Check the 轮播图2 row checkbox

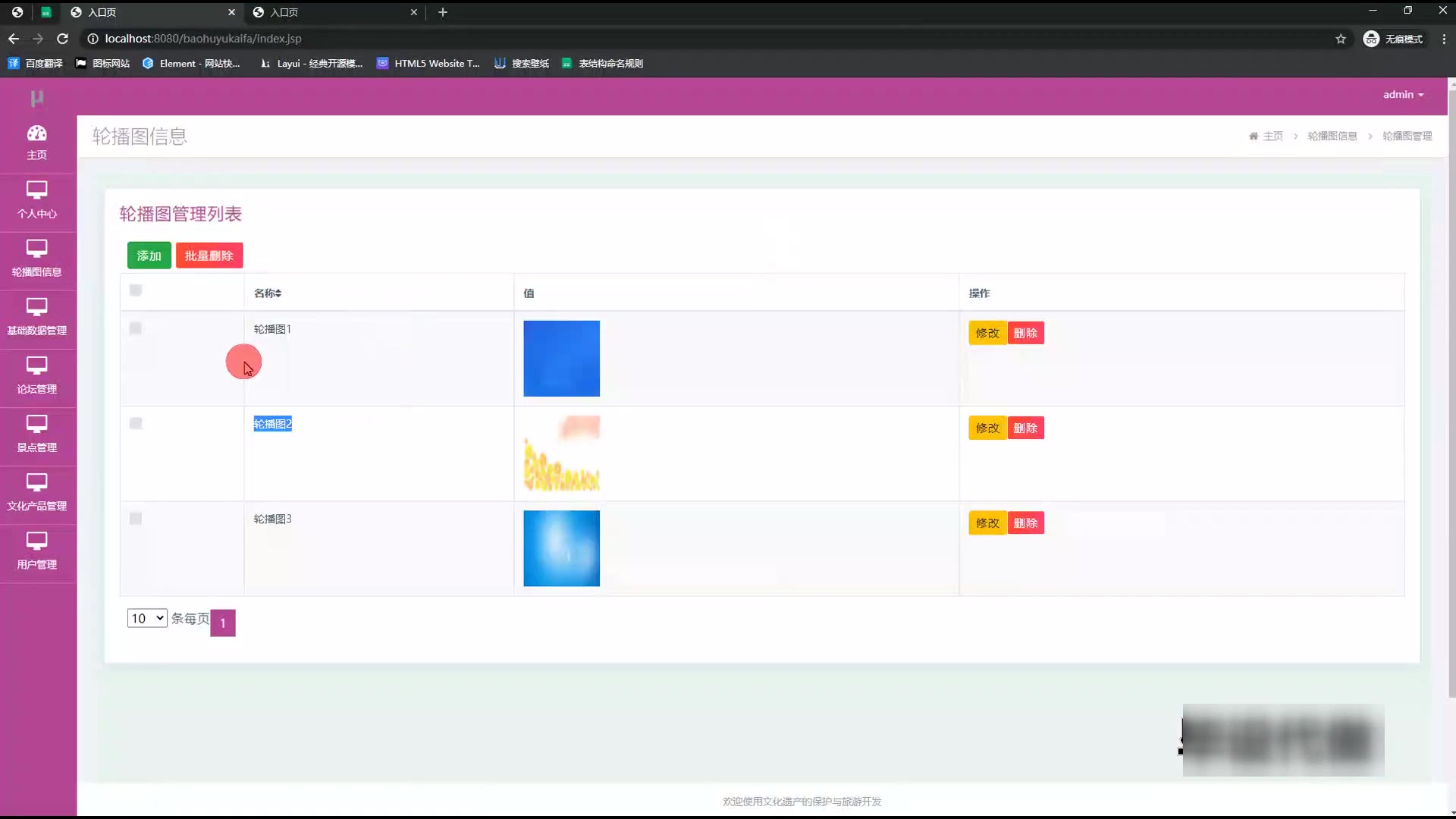[136, 423]
